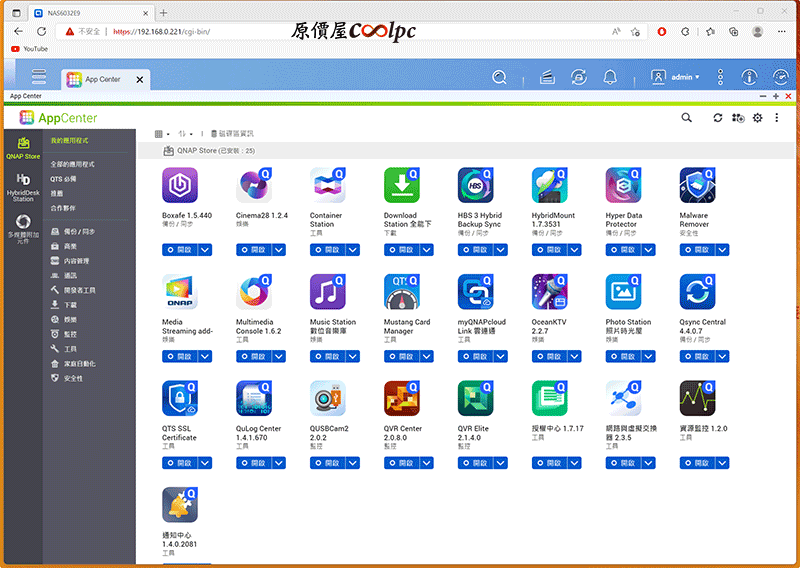
Task: Expand the dropdown arrow for Multimedia Console
Action: click(279, 357)
